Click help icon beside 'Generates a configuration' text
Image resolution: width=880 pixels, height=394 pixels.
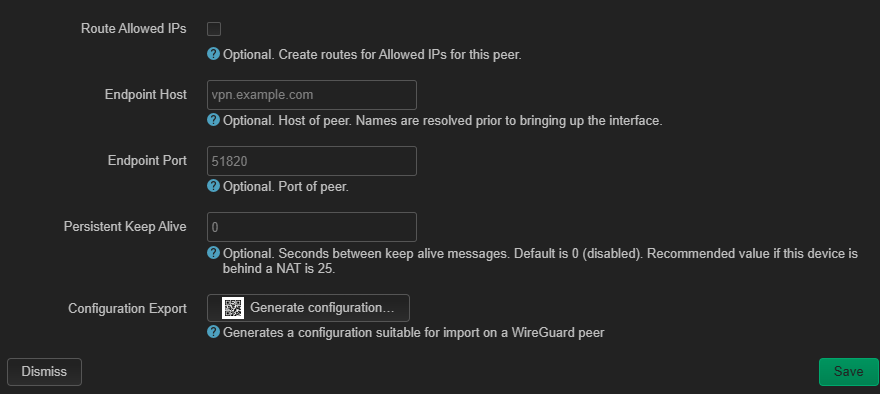click(213, 332)
